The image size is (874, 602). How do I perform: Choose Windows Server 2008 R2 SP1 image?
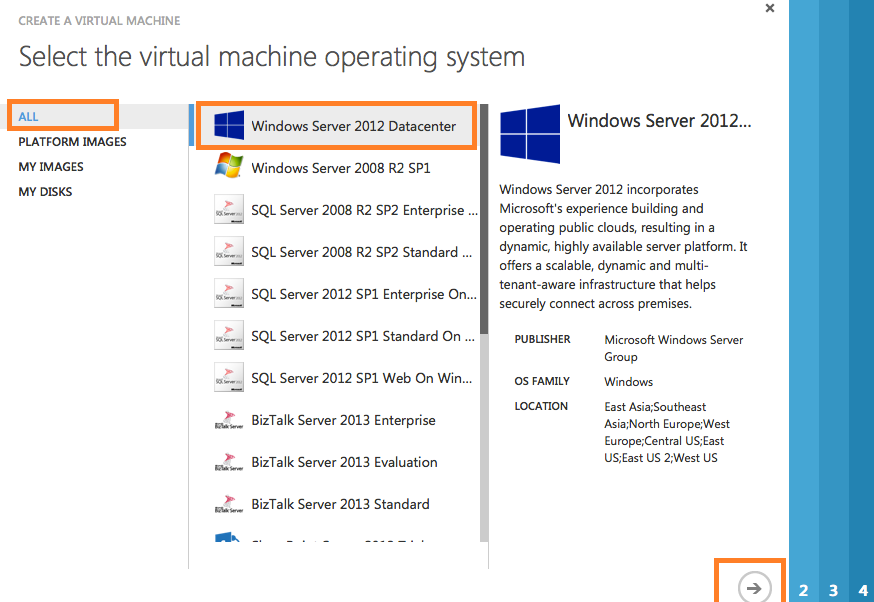coord(336,167)
